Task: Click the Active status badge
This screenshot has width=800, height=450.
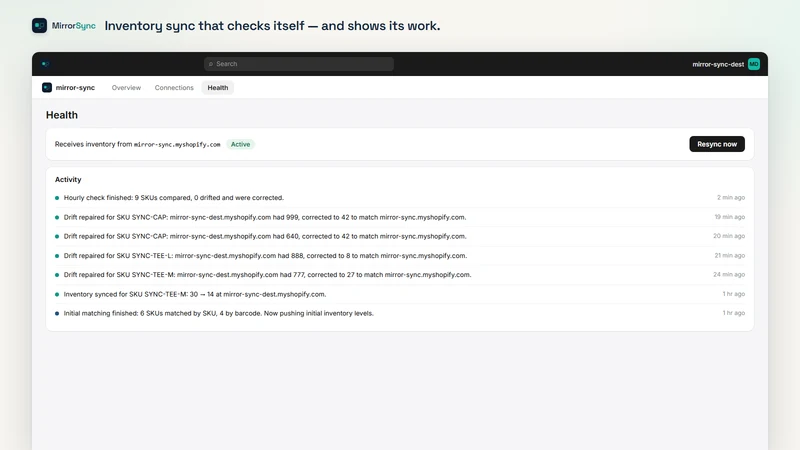Action: [x=240, y=144]
